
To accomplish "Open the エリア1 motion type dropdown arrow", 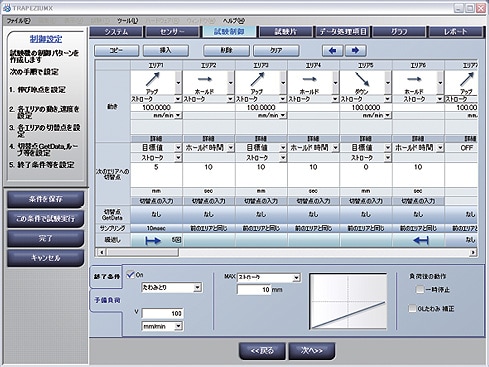I will [x=178, y=83].
